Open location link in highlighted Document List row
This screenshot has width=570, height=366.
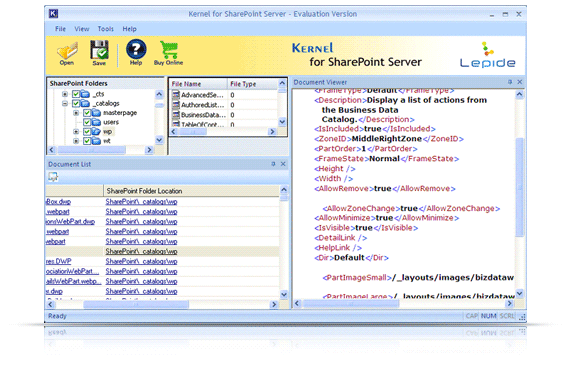coord(141,252)
